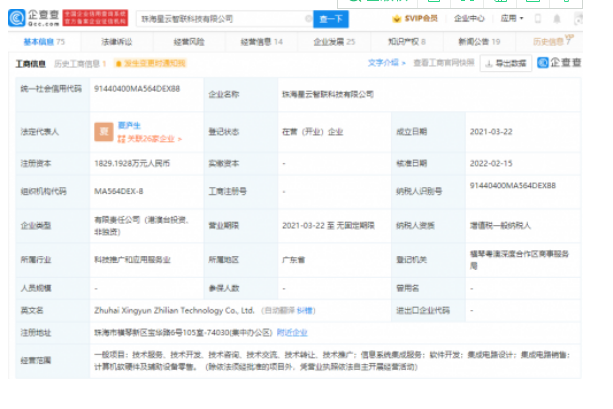Clear the search box with the X icon

(308, 19)
